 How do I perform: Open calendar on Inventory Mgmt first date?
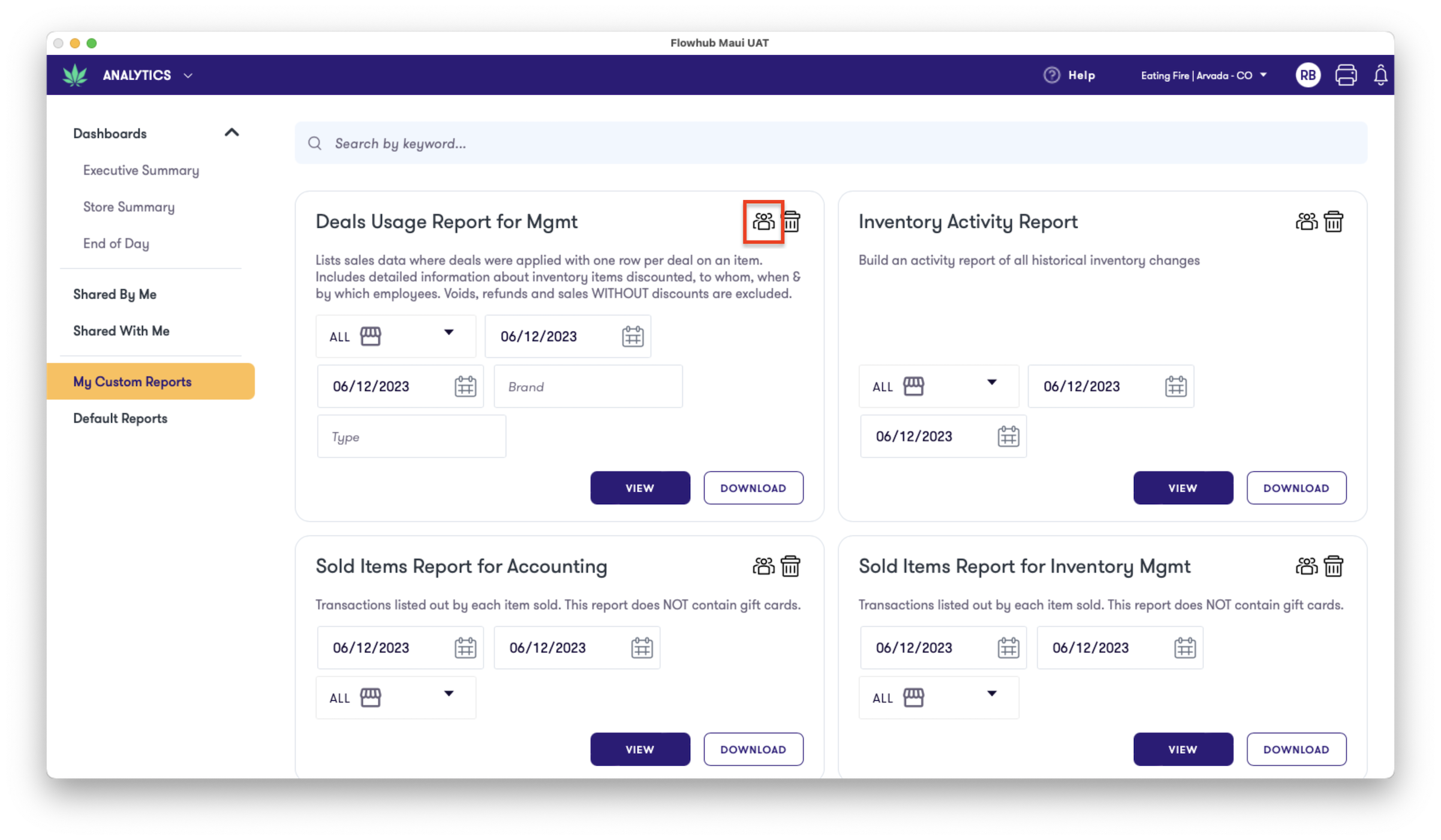1008,648
